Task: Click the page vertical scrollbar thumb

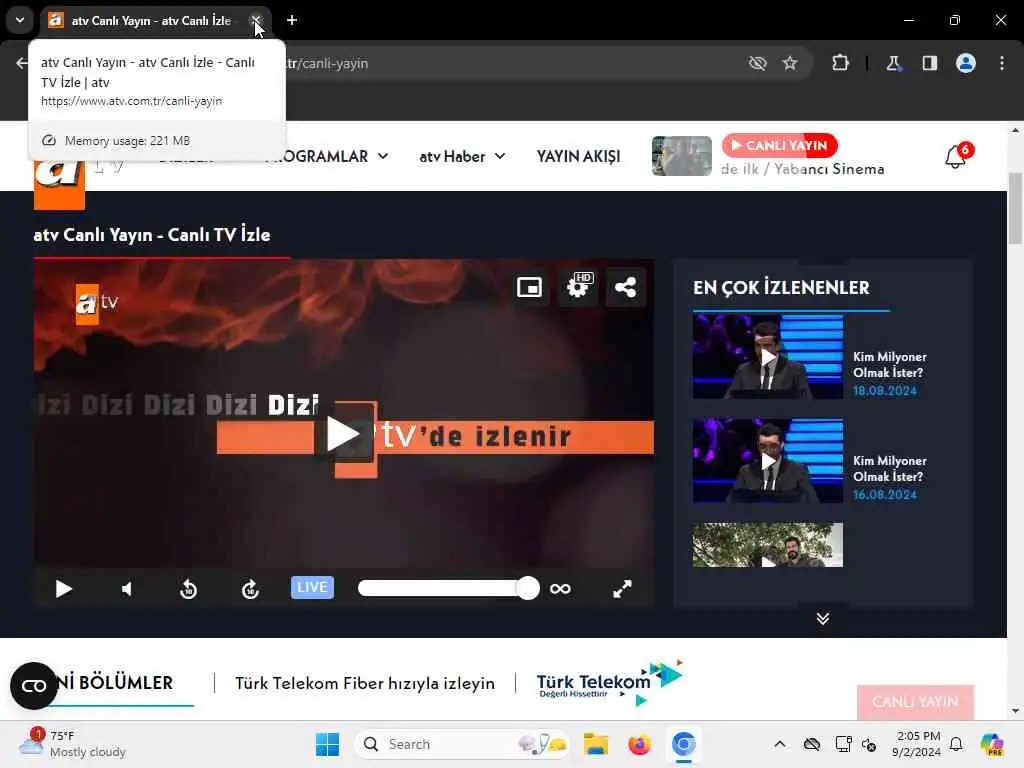Action: [1016, 208]
